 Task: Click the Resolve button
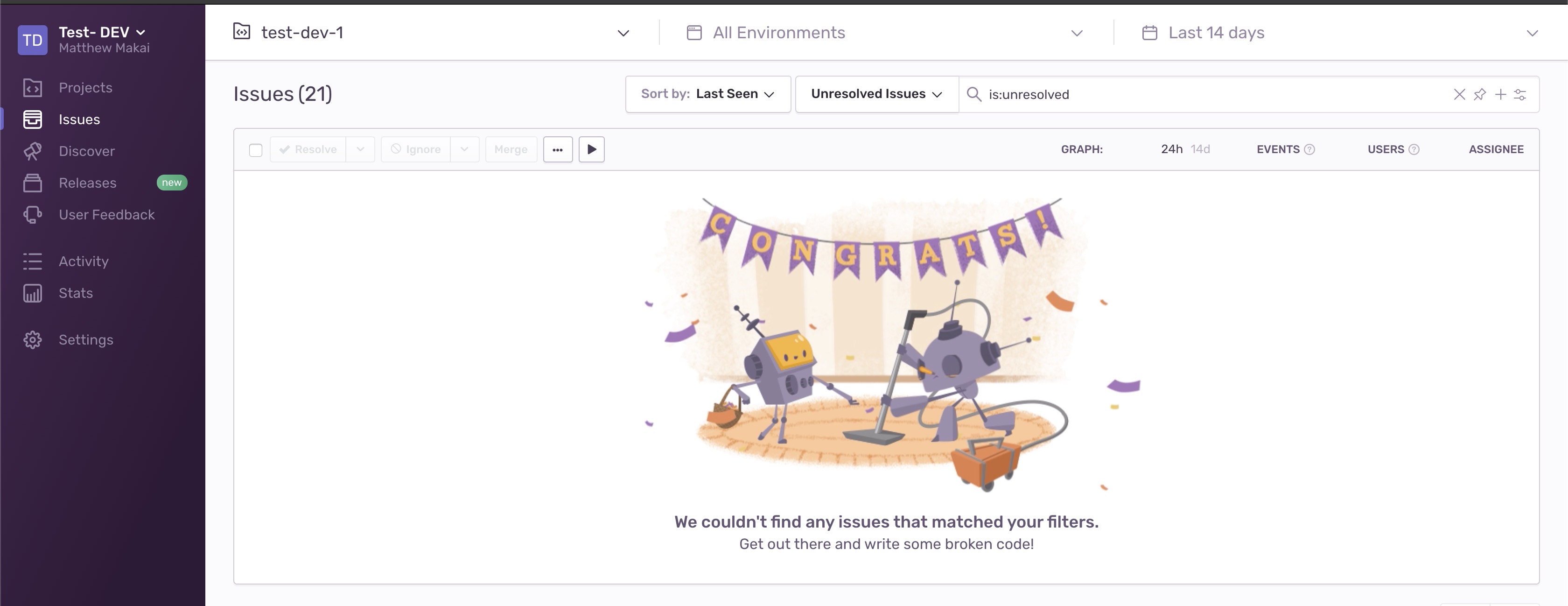[308, 149]
